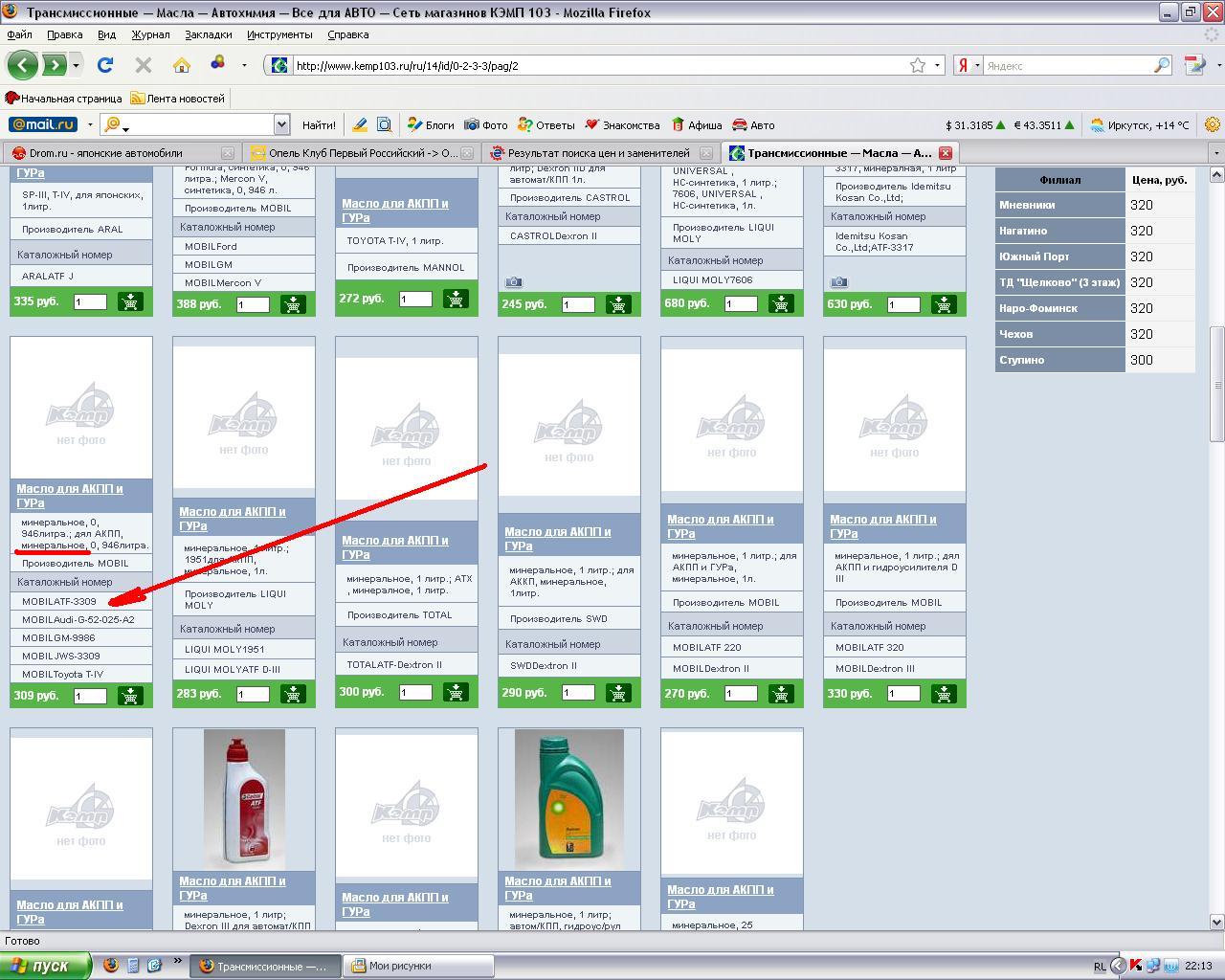This screenshot has height=980, width=1225.
Task: Open the Ответы toolbar item
Action: tap(546, 124)
